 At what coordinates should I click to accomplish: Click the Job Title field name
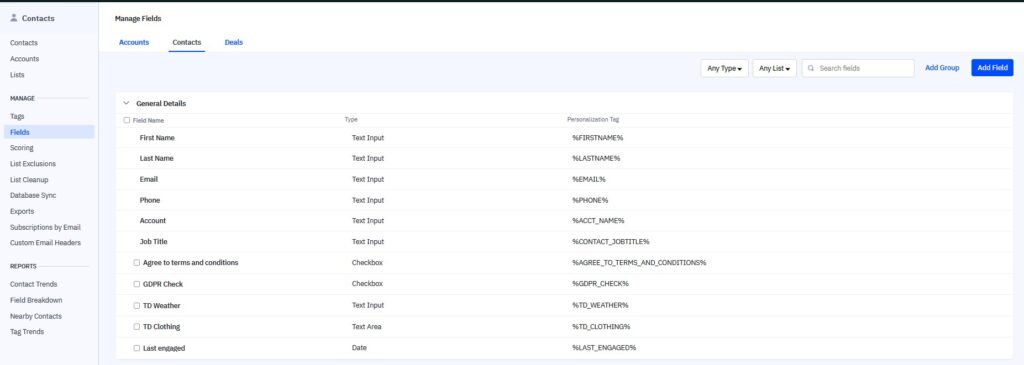(x=153, y=242)
